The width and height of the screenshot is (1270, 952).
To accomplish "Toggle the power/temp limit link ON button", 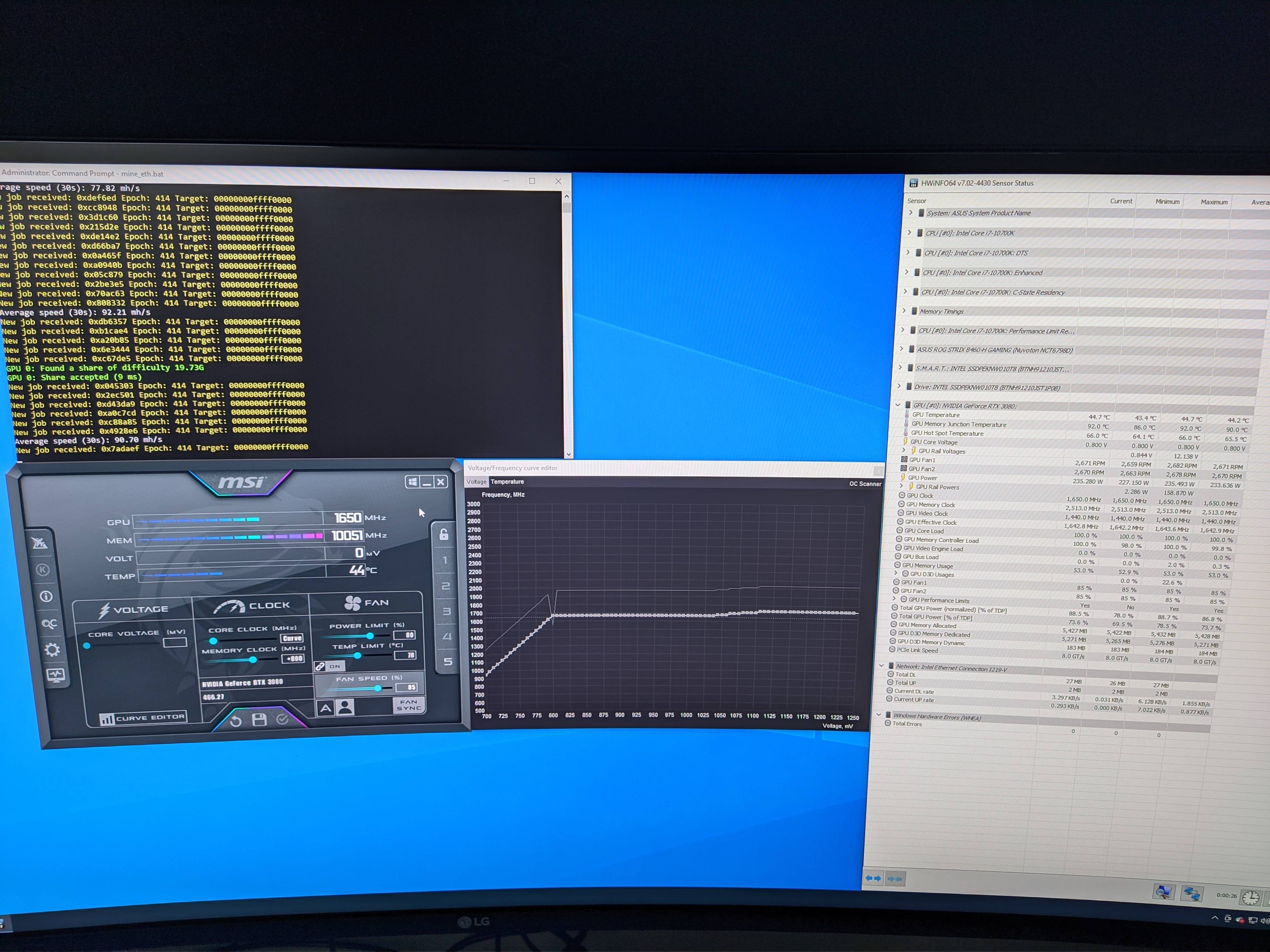I will click(329, 666).
